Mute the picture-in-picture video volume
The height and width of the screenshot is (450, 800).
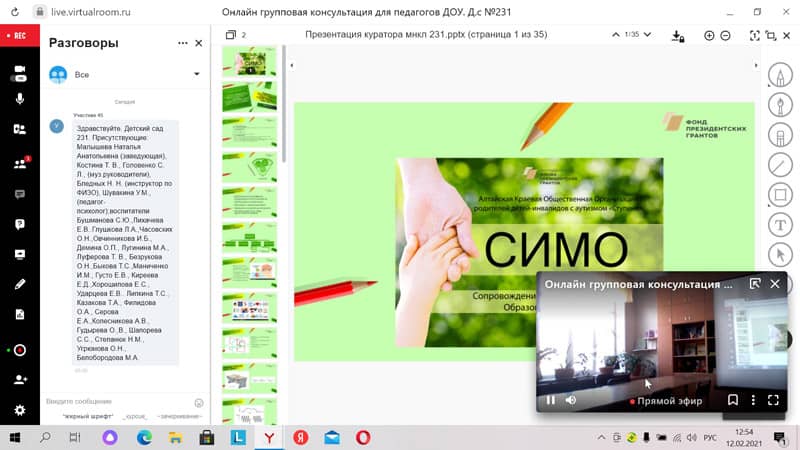pos(571,401)
